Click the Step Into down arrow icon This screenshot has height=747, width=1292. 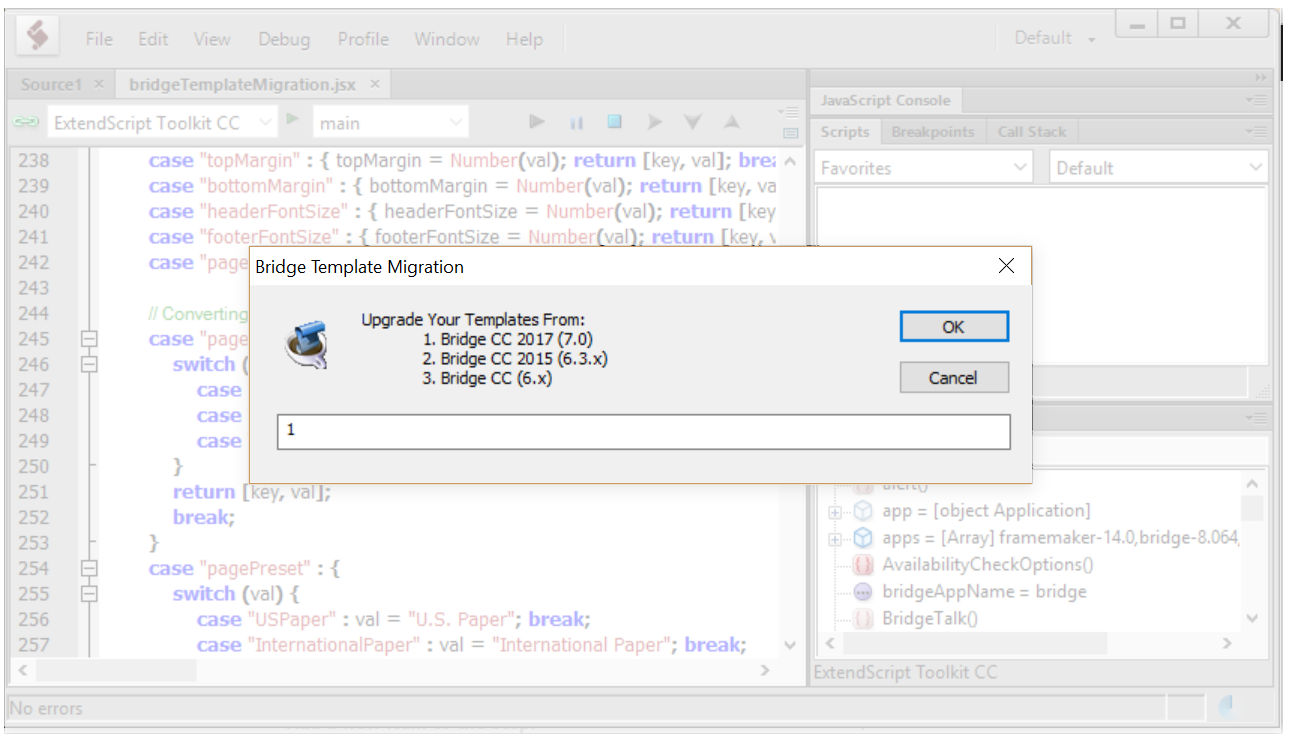point(693,122)
